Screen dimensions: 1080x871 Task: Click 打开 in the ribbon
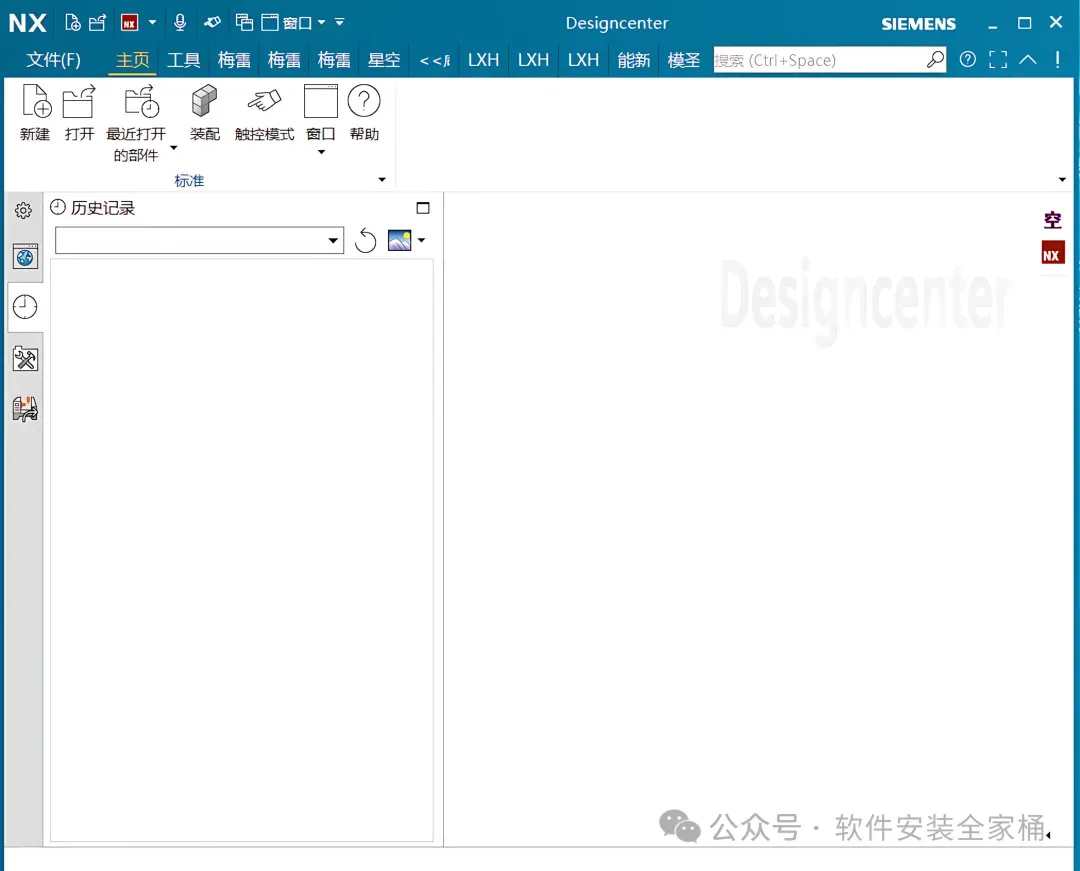coord(79,113)
